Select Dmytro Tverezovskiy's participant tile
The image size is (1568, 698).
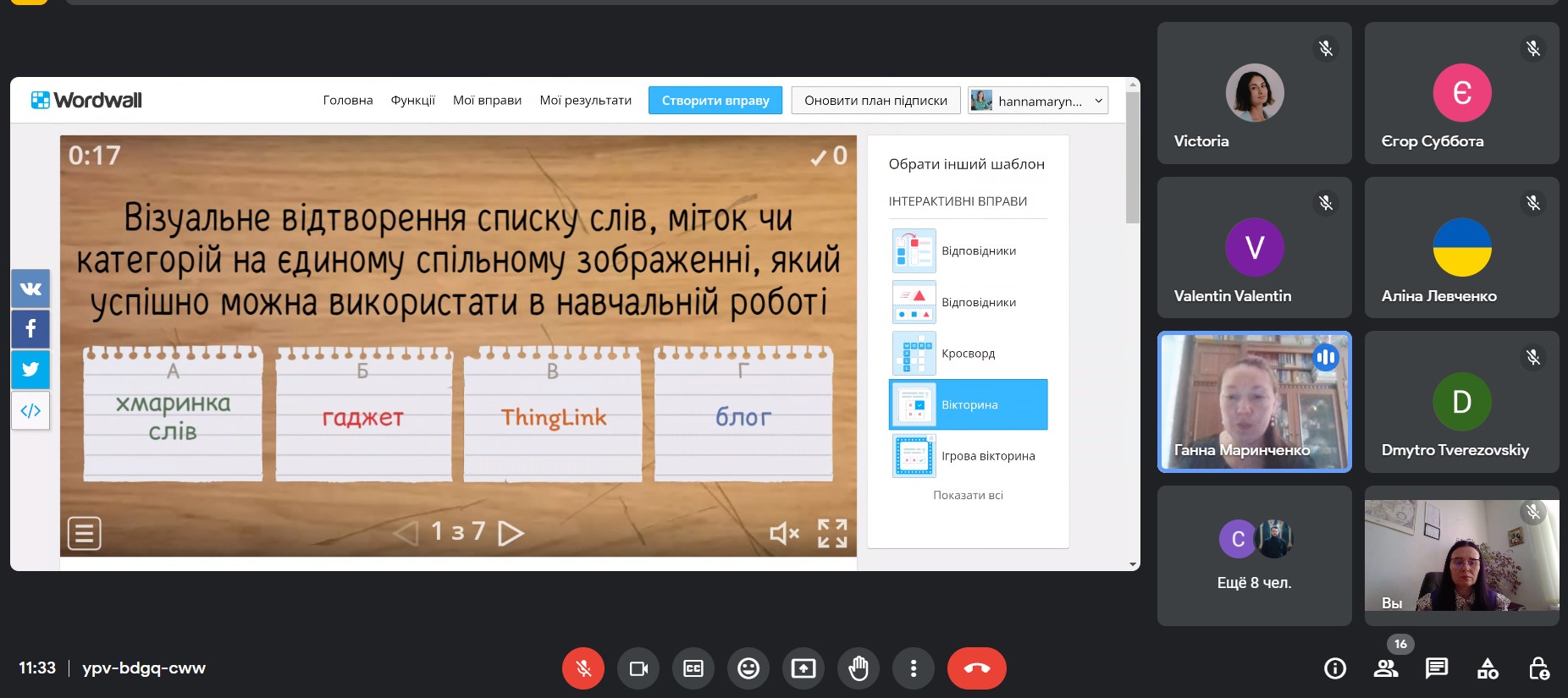coord(1462,402)
